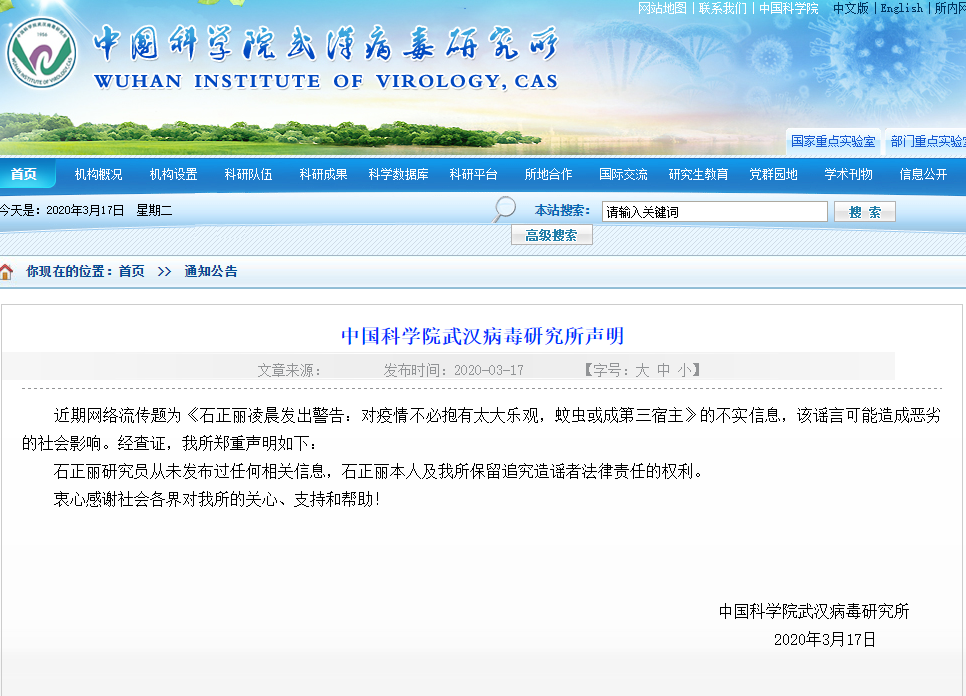Open the 部门重点实验室 tab
966x696 pixels.
[927, 142]
